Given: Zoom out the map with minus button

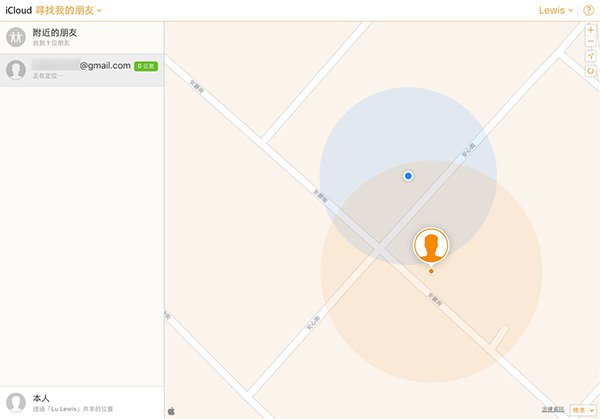Looking at the screenshot, I should coord(591,41).
